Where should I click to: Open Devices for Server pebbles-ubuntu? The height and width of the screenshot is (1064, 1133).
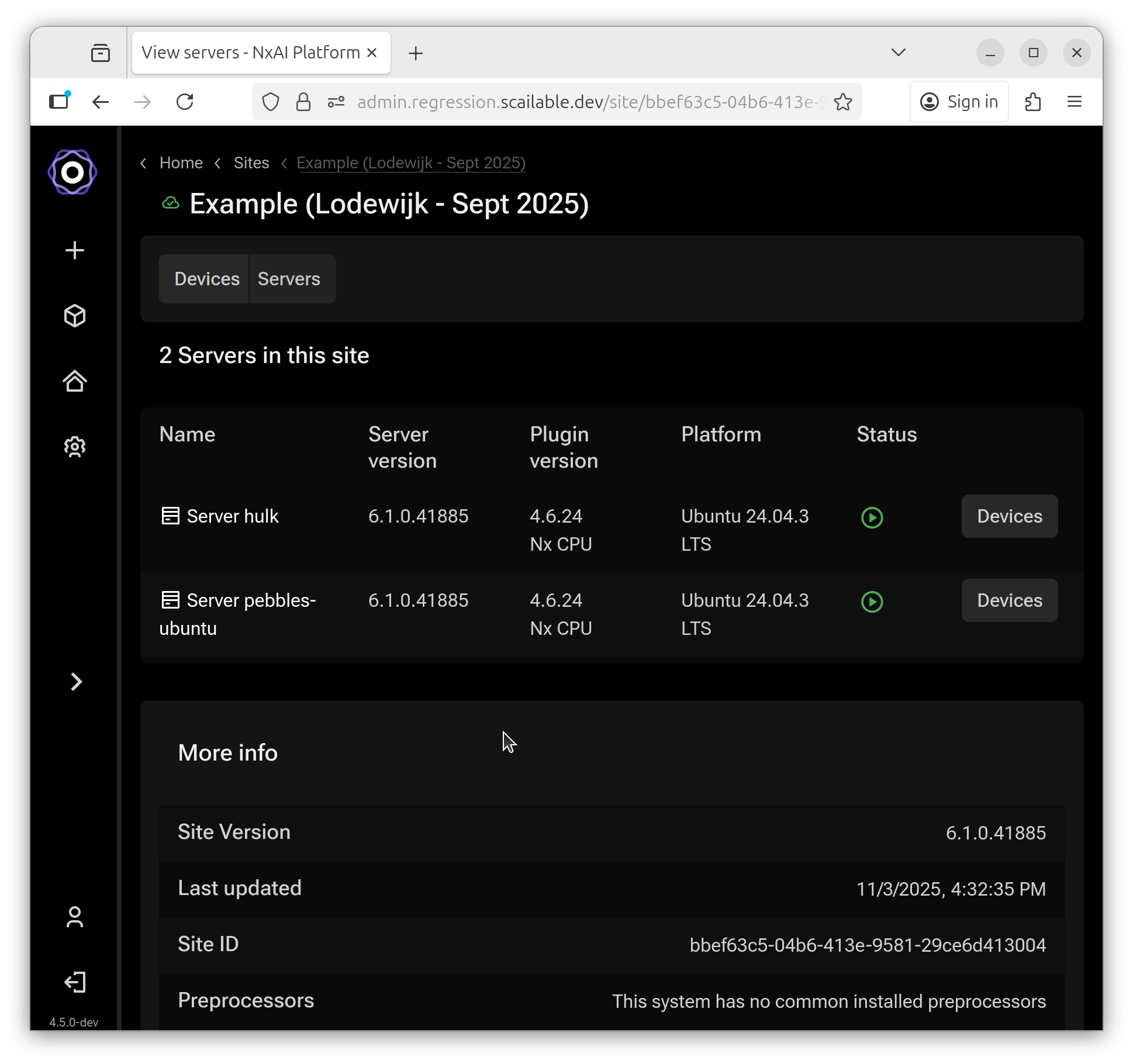point(1009,600)
